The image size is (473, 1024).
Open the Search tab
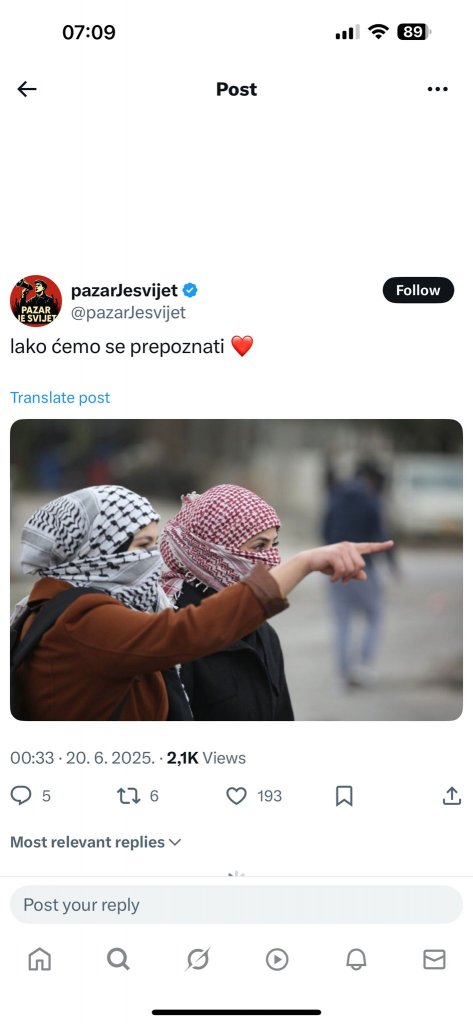pos(118,959)
